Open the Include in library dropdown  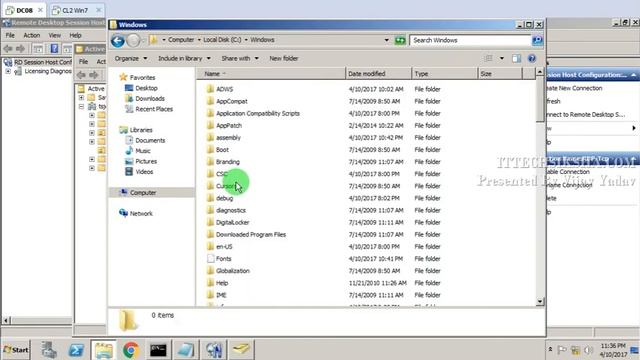184,58
